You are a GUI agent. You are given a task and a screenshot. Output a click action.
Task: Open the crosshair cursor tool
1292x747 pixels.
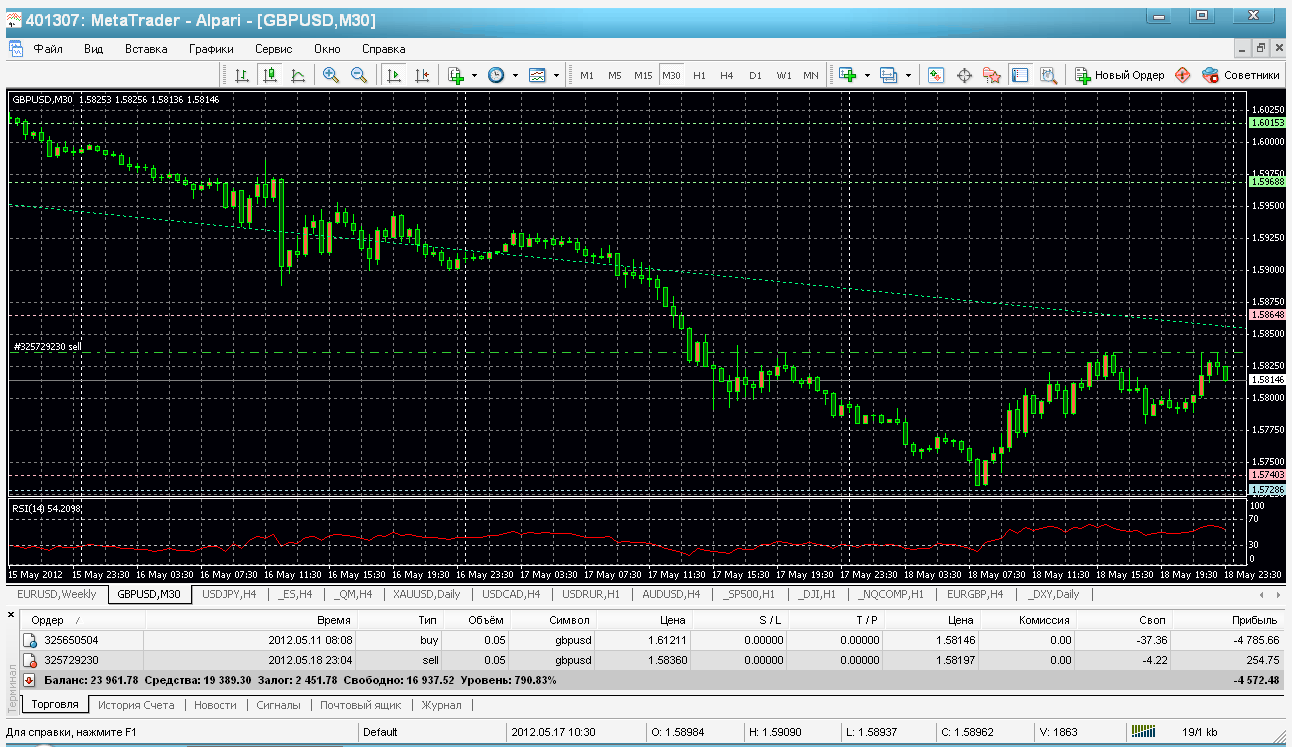click(x=965, y=75)
